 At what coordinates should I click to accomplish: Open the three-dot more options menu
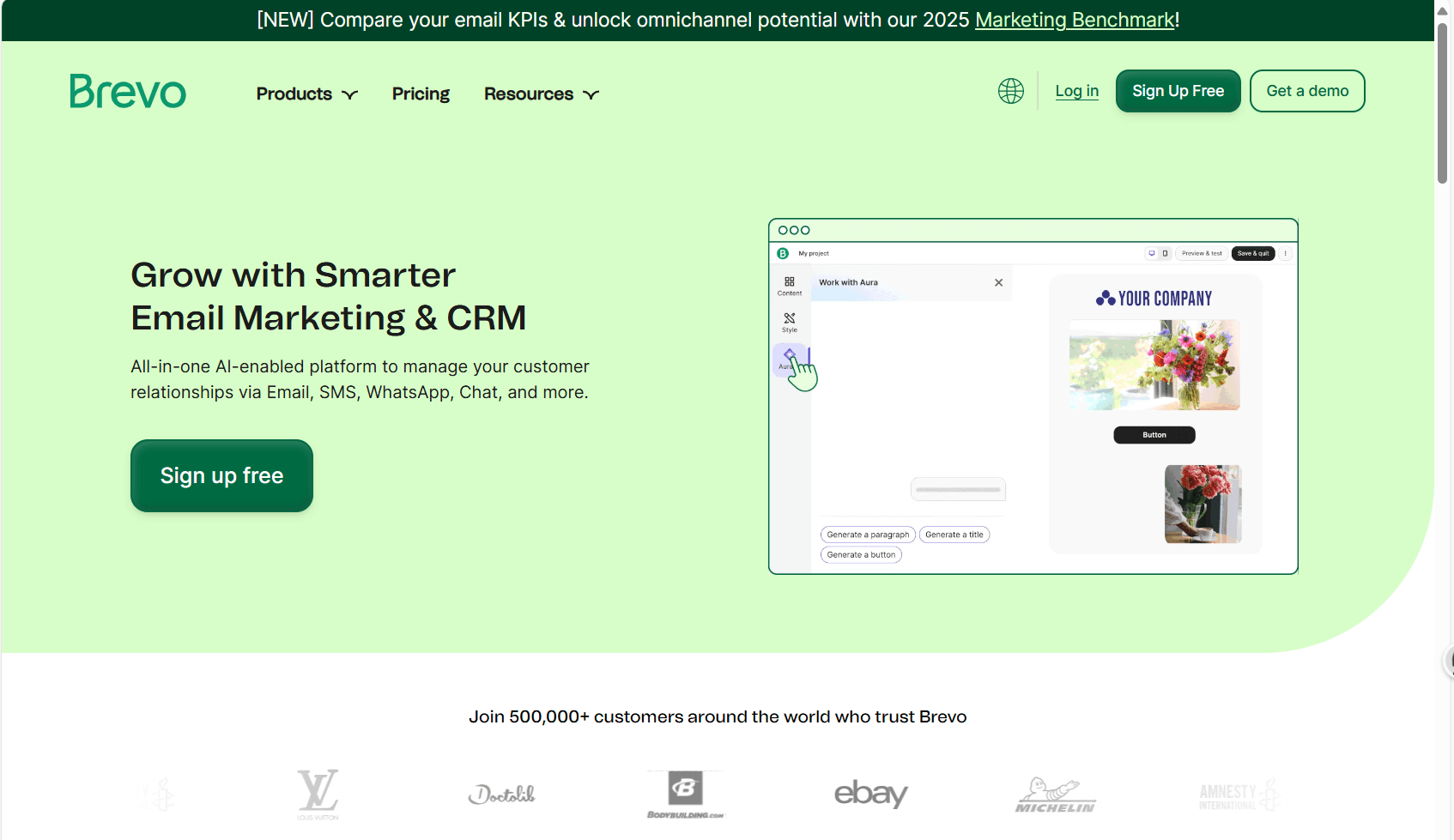(x=1285, y=253)
